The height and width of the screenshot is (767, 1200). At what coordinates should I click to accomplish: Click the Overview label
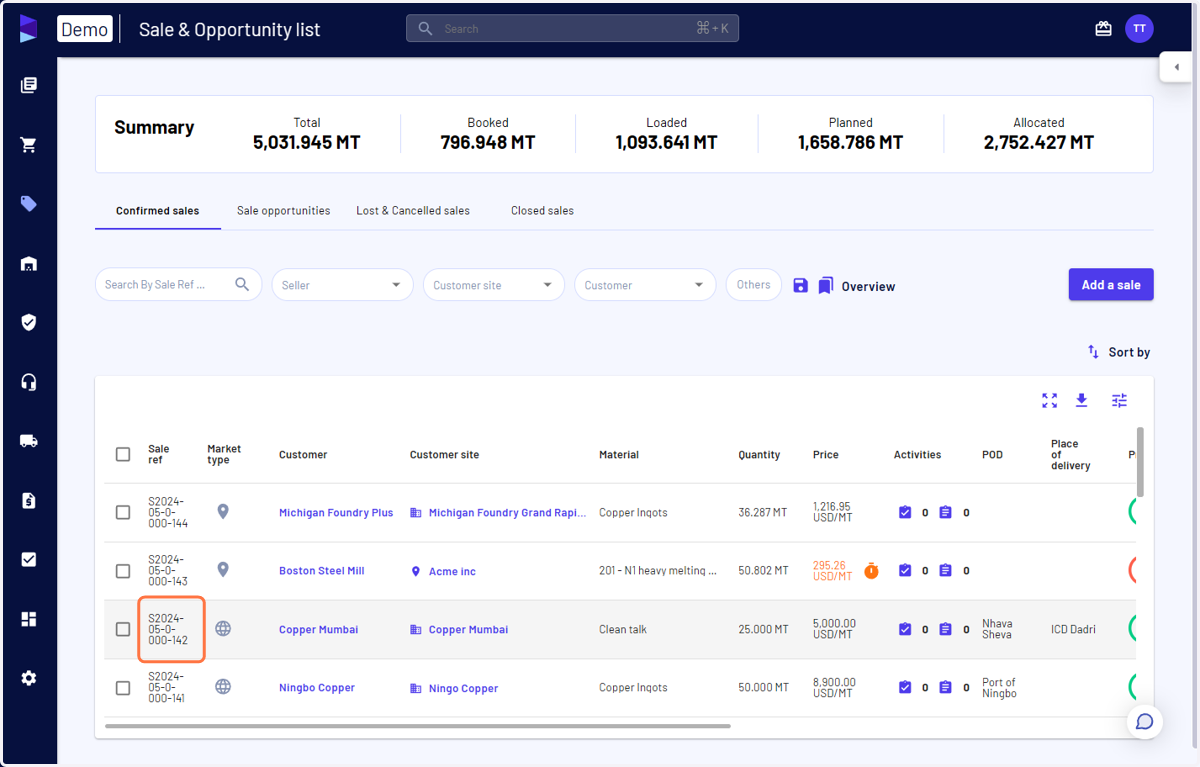click(x=868, y=287)
